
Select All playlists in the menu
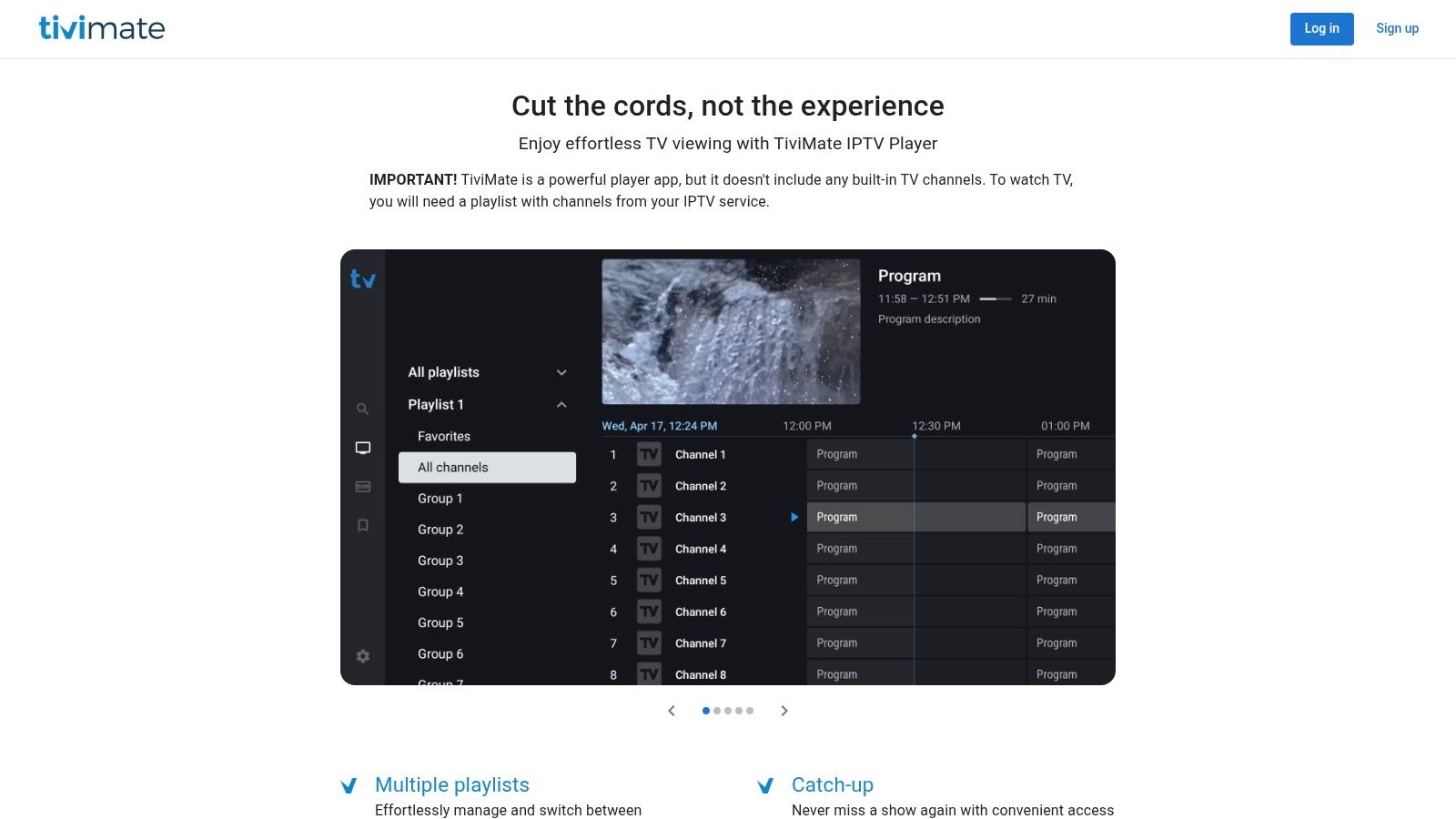[443, 372]
